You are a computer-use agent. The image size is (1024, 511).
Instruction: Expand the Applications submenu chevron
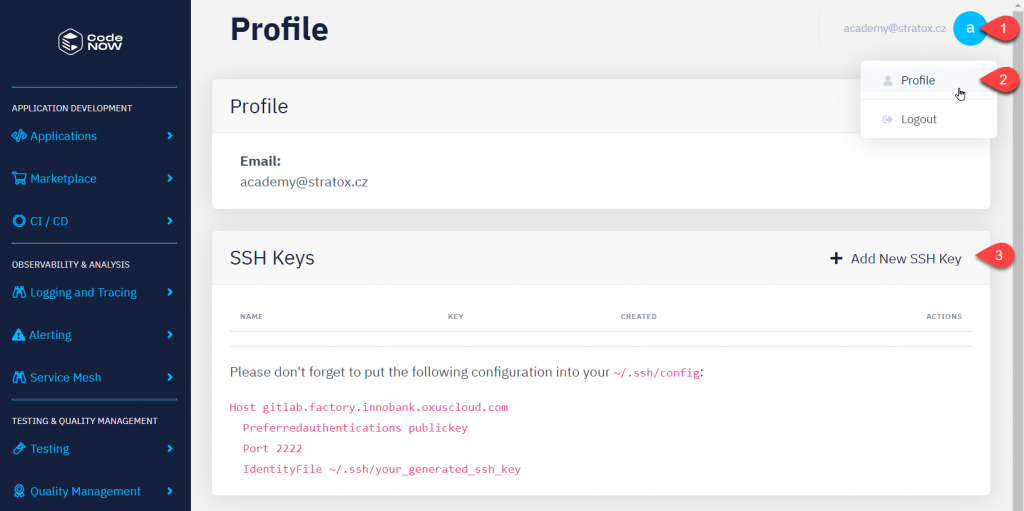(x=170, y=136)
